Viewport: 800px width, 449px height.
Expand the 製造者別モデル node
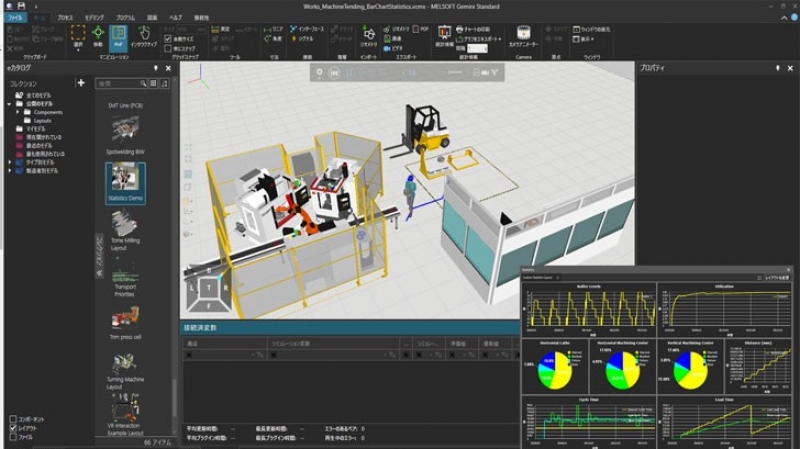tap(9, 171)
